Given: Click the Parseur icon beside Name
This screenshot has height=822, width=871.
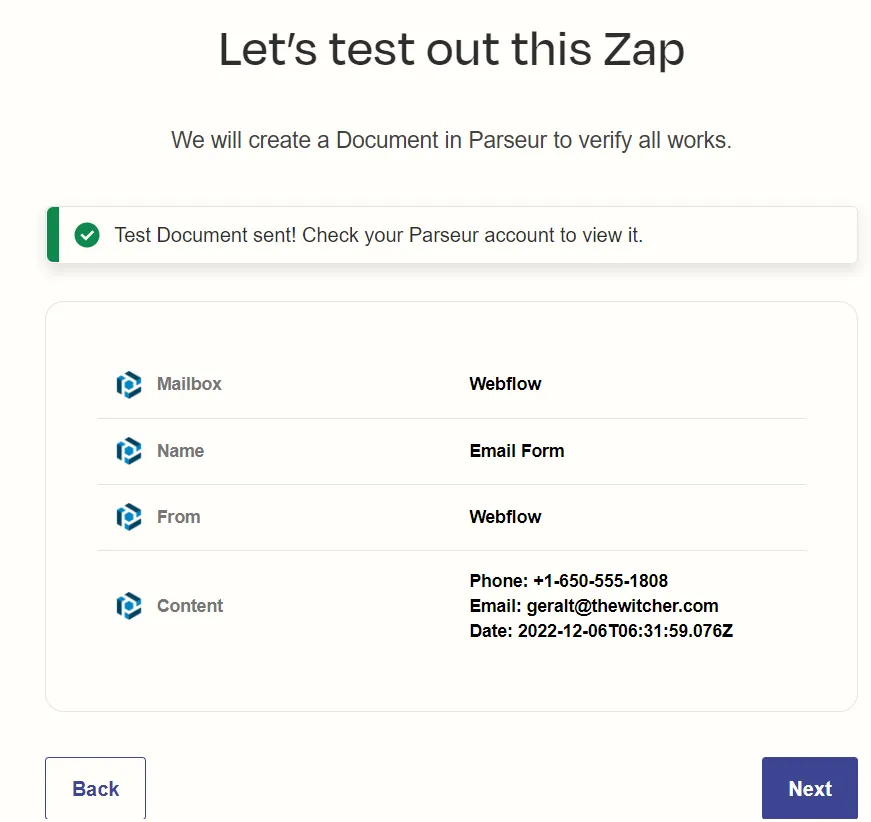Looking at the screenshot, I should tap(128, 451).
